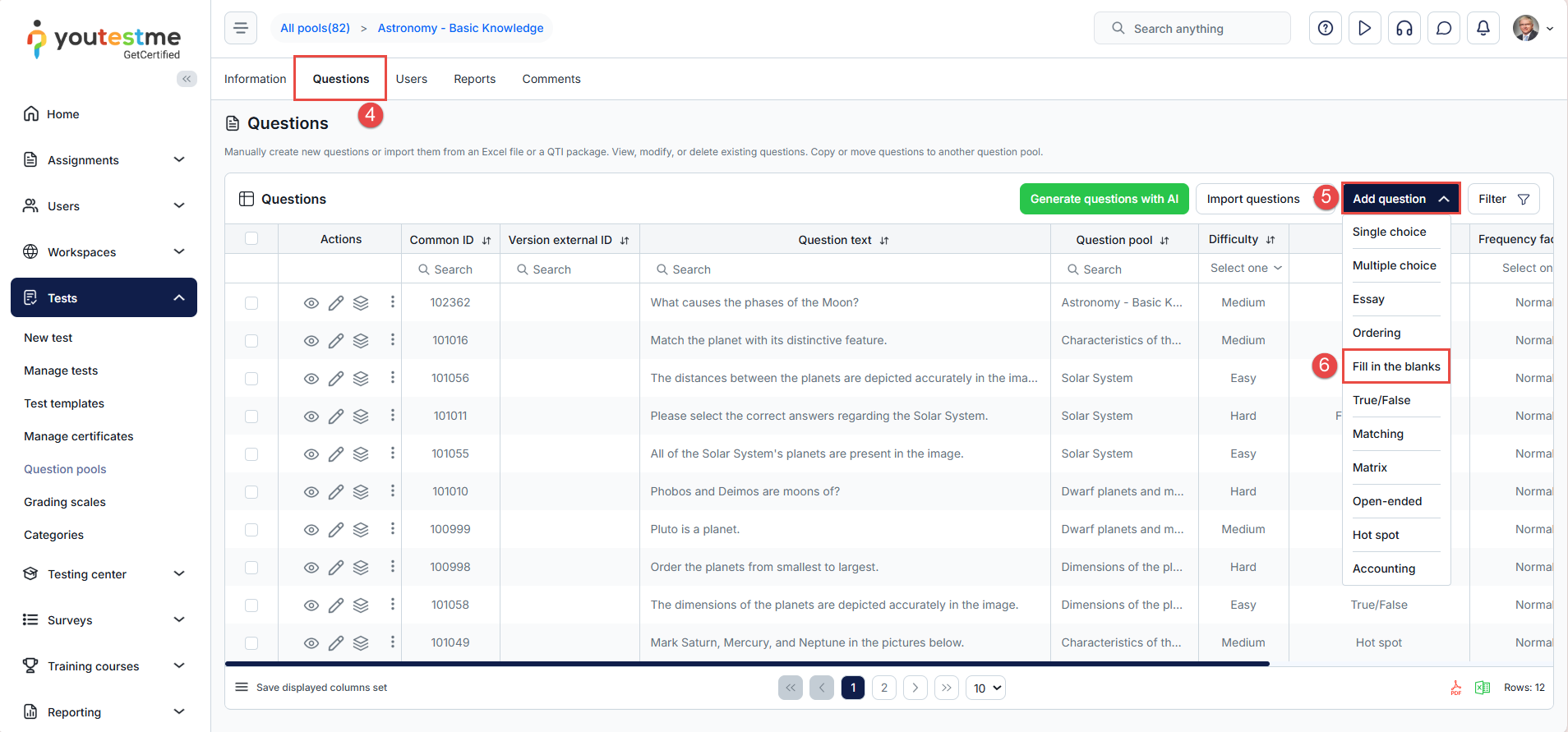Click the horizontal scrollbar under the table
This screenshot has height=732, width=1568.
pyautogui.click(x=746, y=663)
